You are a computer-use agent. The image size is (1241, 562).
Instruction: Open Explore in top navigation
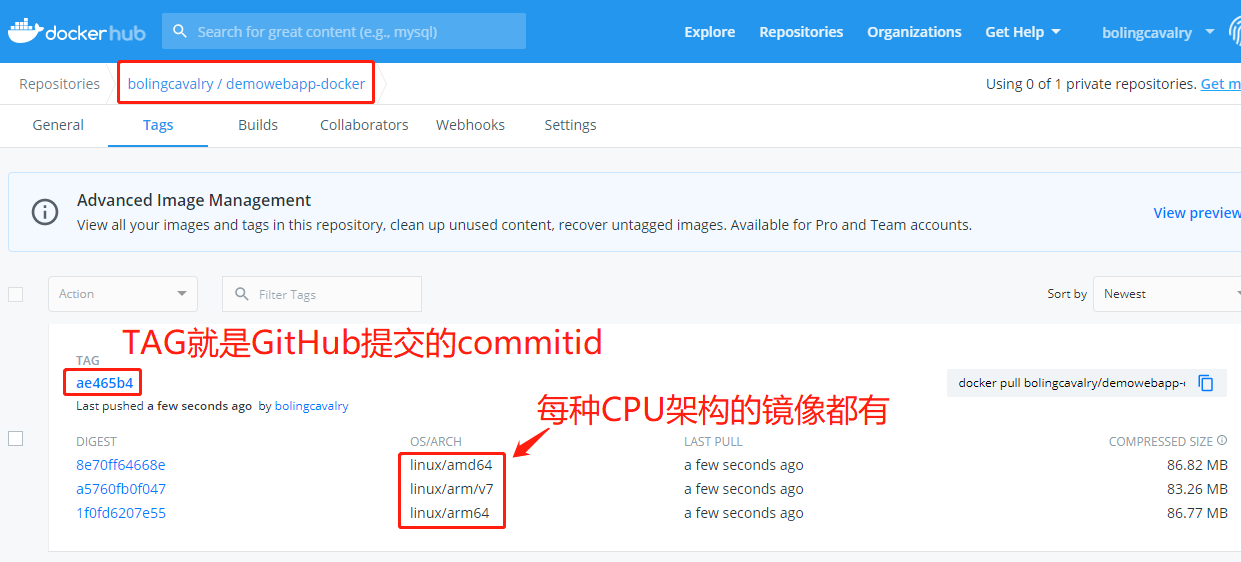point(710,32)
